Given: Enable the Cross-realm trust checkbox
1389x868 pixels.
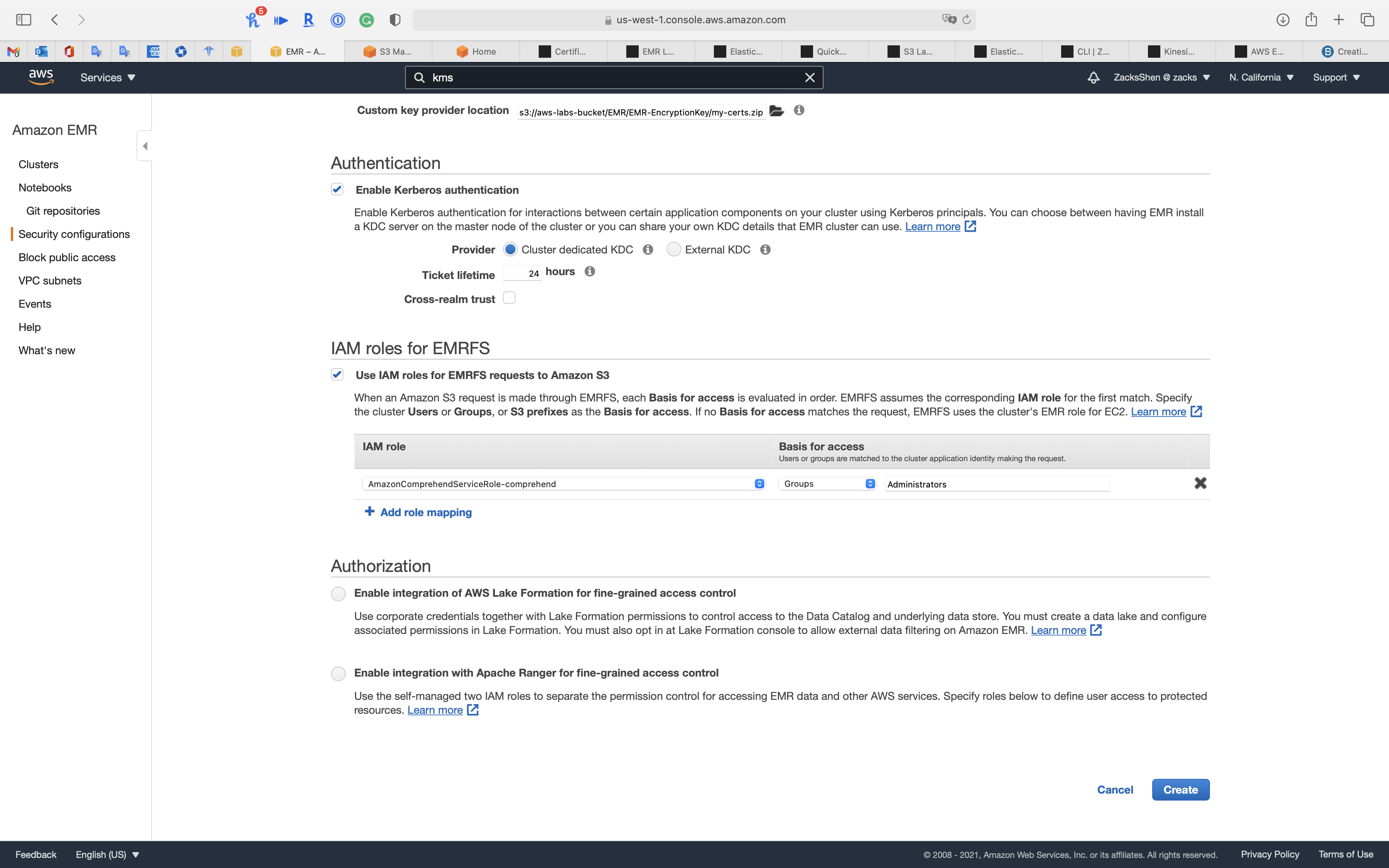Looking at the screenshot, I should pyautogui.click(x=509, y=298).
